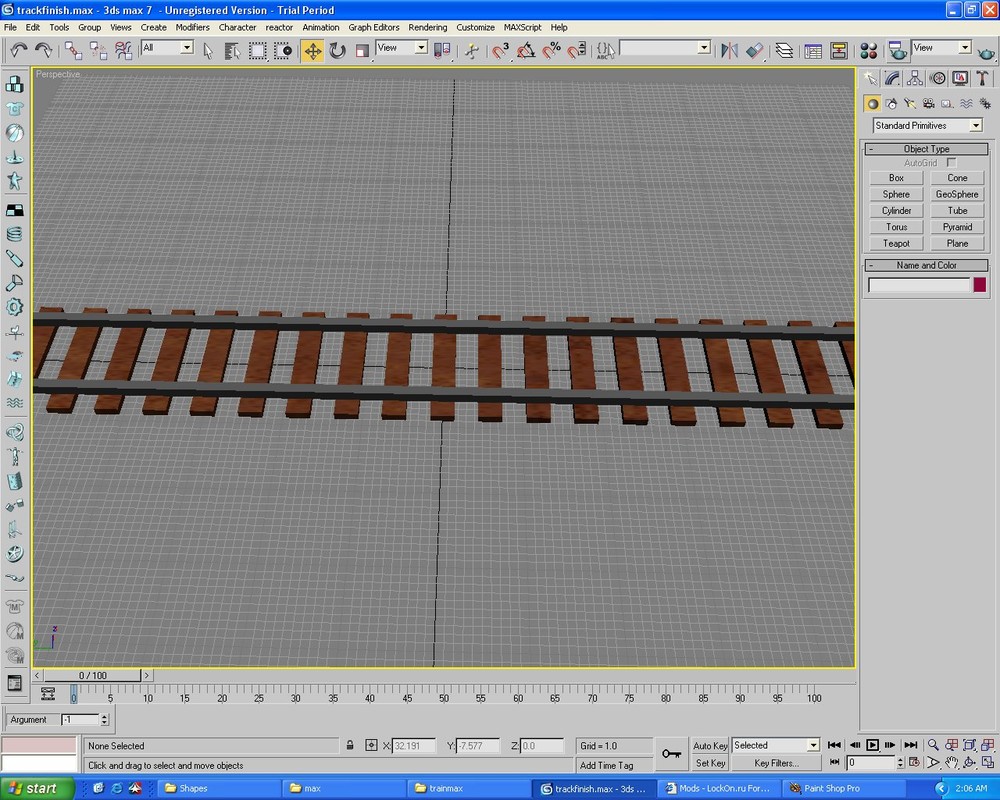Viewport: 1000px width, 800px height.
Task: Toggle Auto Key animation mode
Action: (x=710, y=745)
